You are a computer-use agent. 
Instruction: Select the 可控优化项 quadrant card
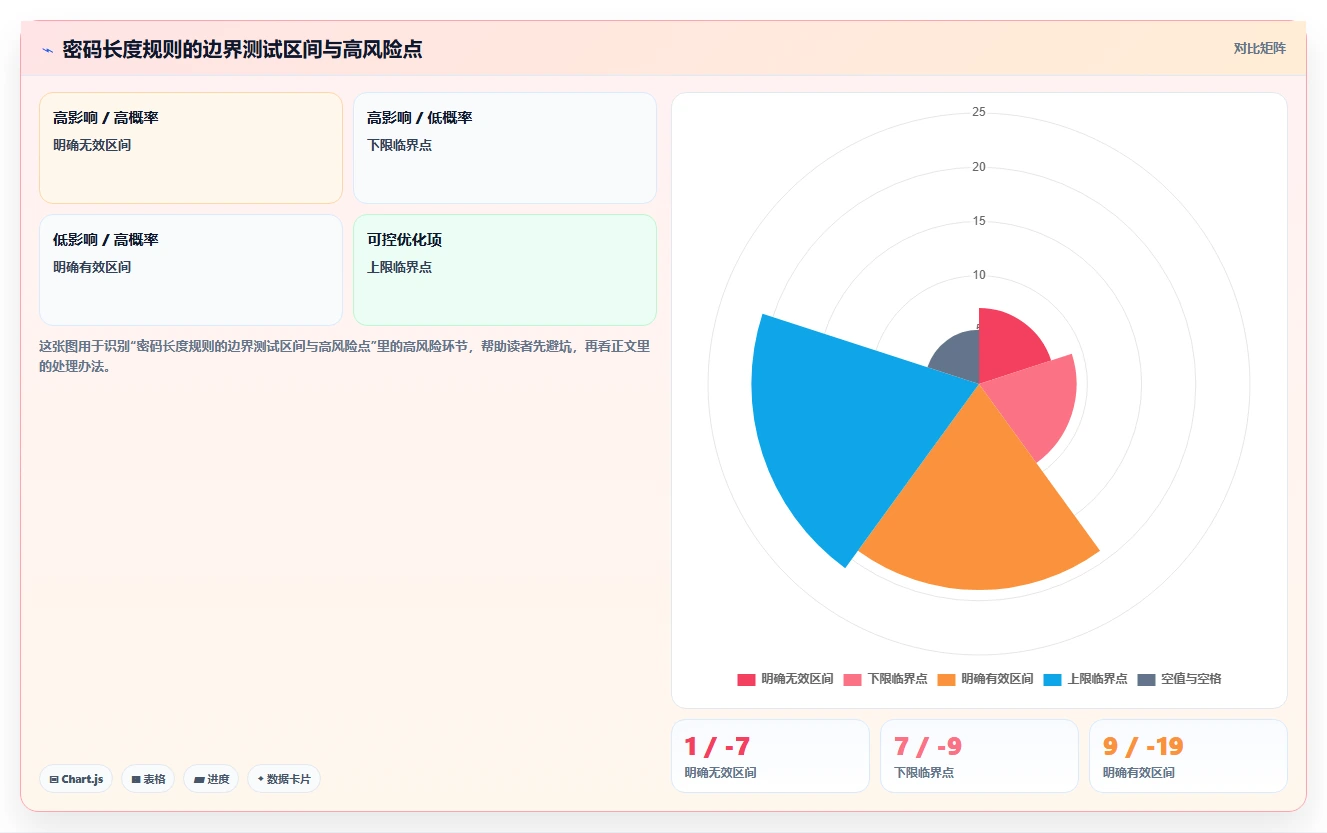point(505,270)
